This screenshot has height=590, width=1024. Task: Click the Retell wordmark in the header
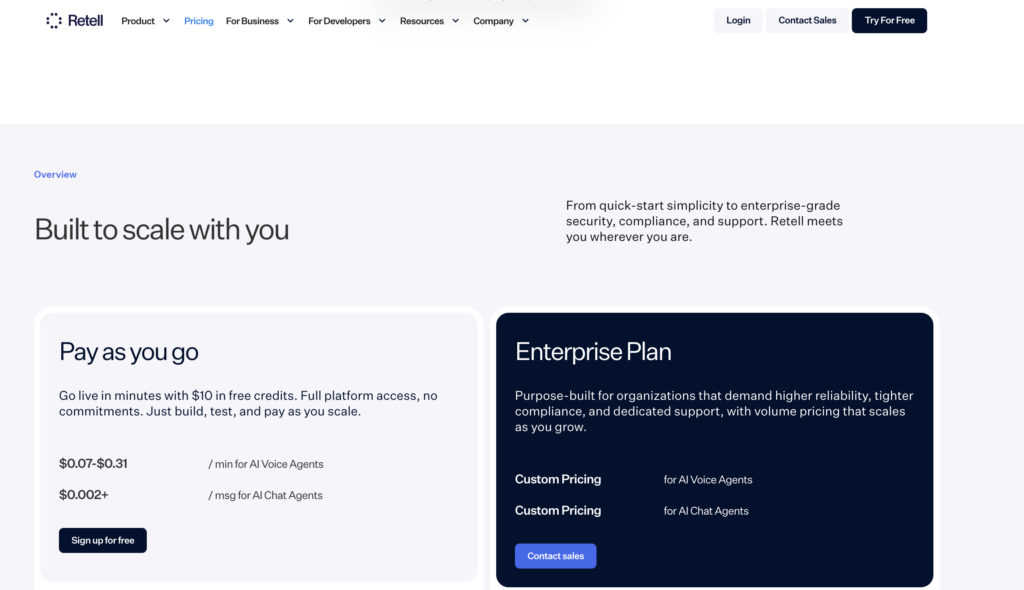click(x=85, y=20)
